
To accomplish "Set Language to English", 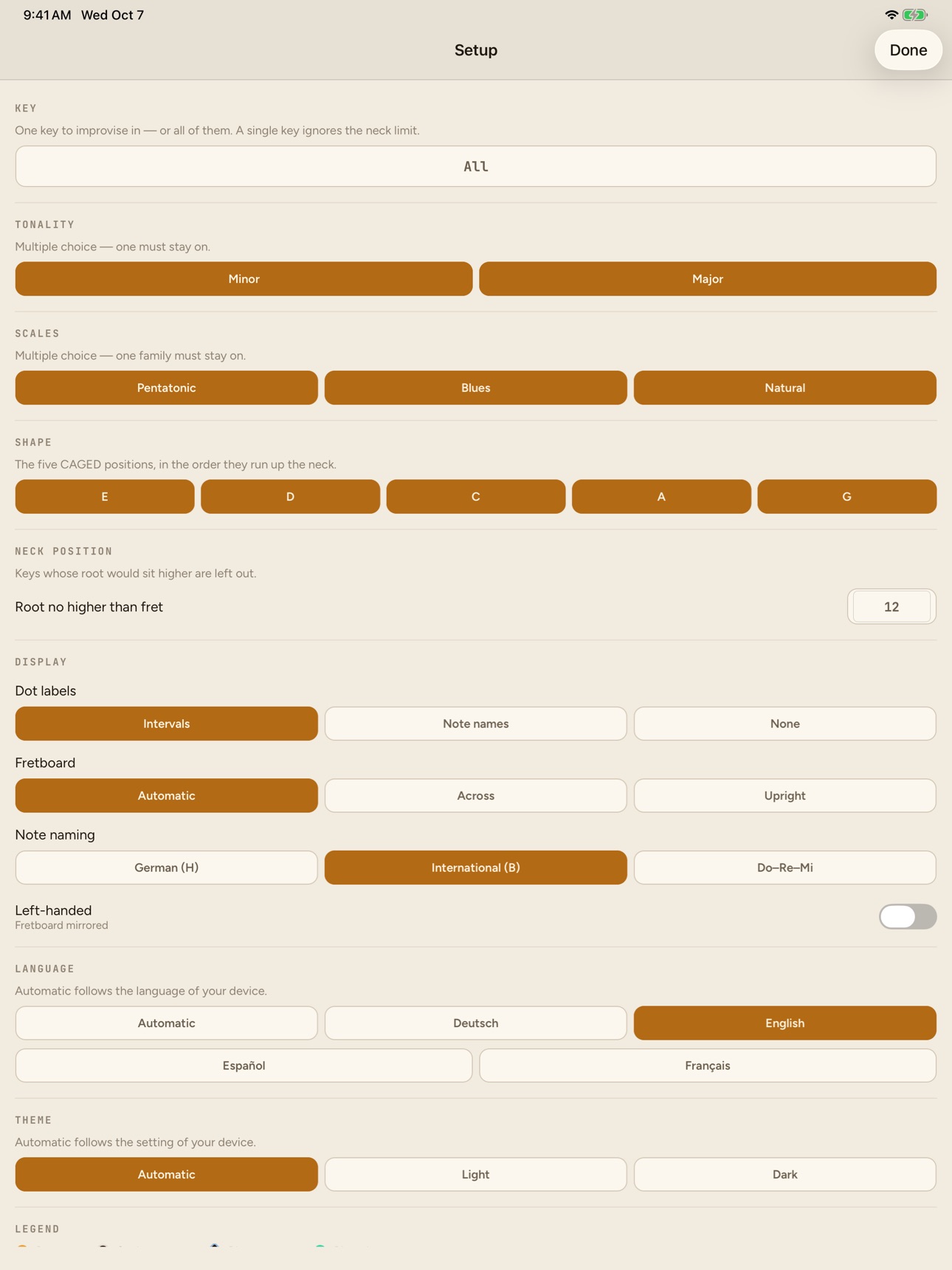I will click(x=785, y=1023).
